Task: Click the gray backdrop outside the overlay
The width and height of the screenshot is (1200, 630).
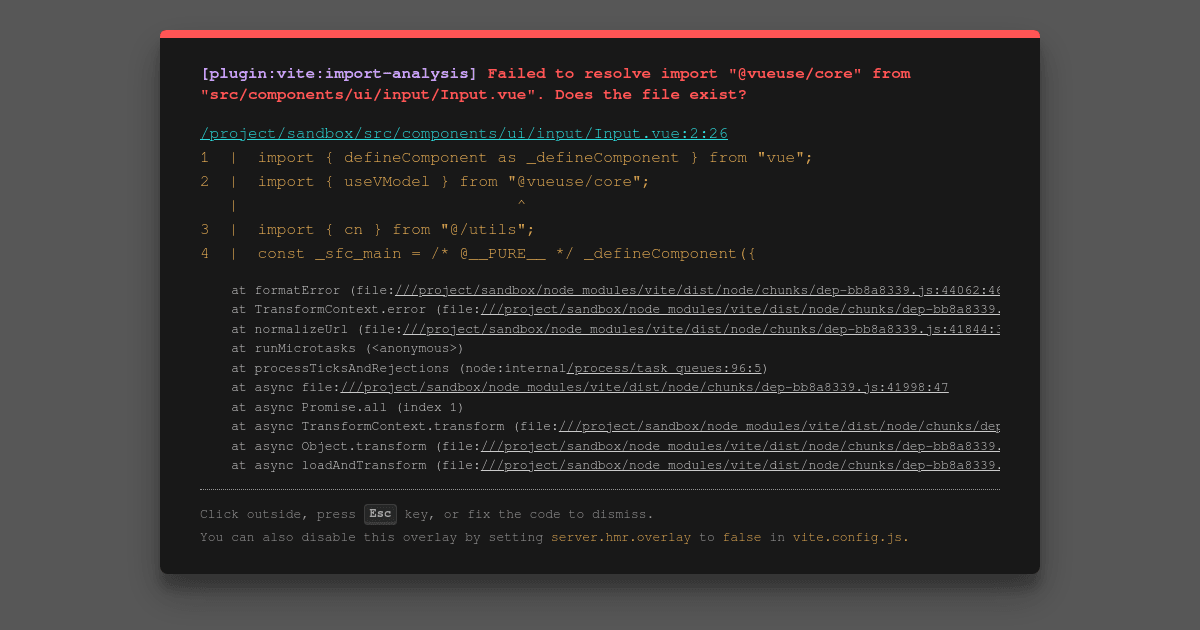Action: pyautogui.click(x=80, y=315)
